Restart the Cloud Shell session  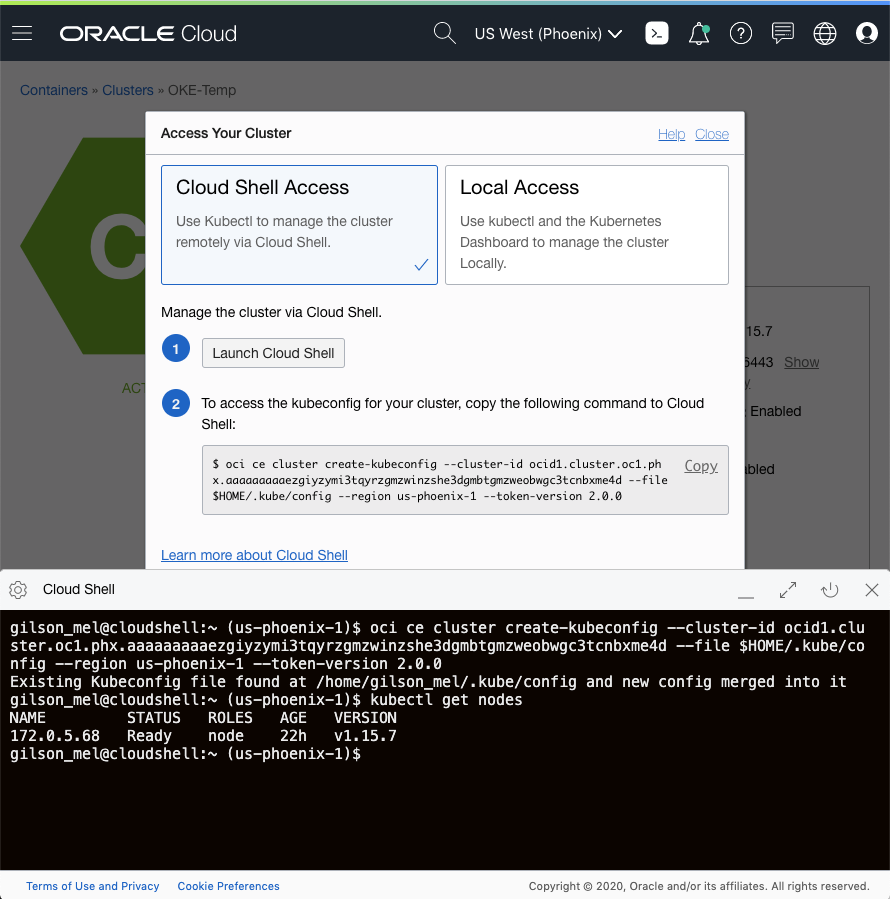tap(830, 590)
